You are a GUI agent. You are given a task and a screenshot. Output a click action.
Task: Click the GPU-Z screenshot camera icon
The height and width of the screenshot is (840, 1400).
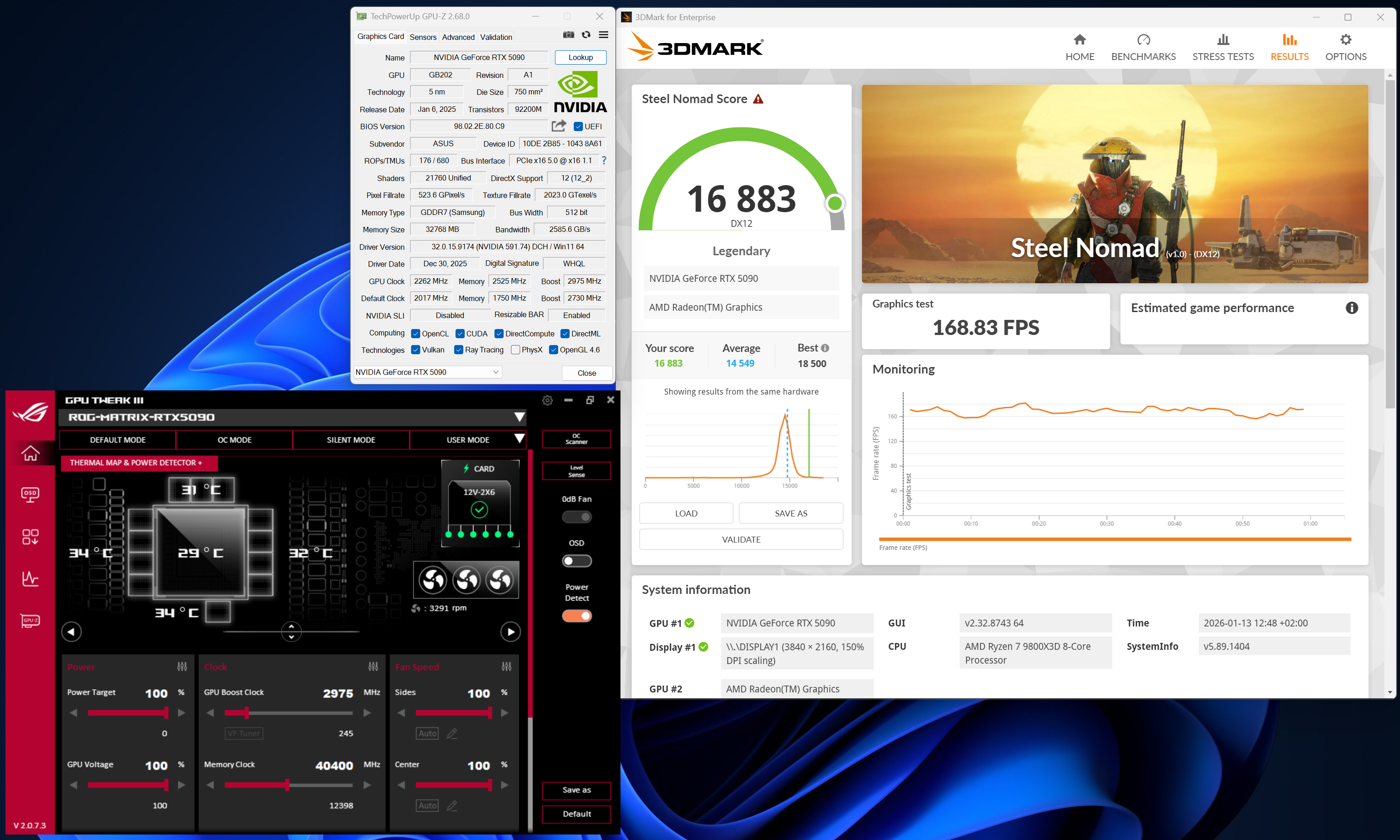point(568,35)
